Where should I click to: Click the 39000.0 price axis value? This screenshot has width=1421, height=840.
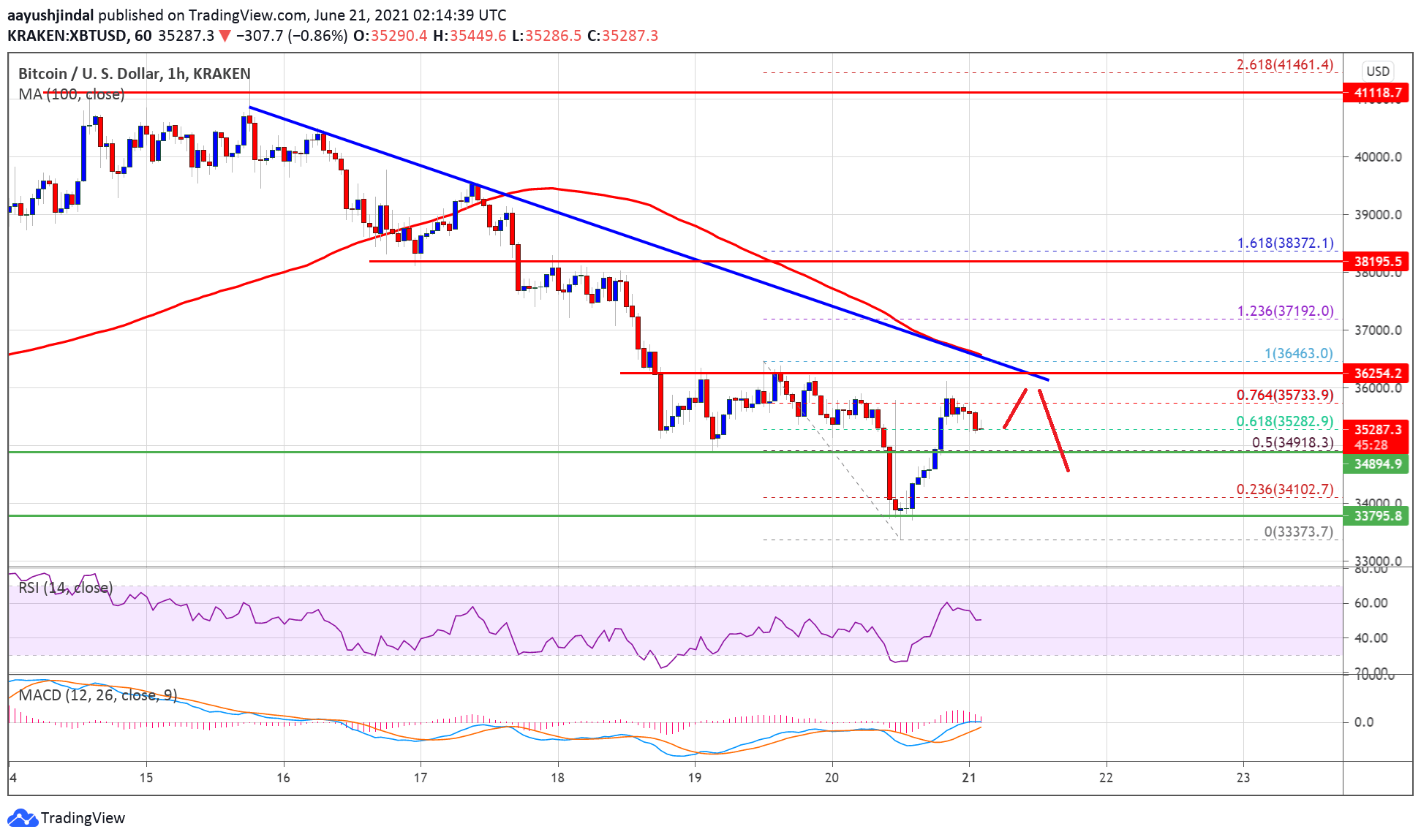[1378, 214]
